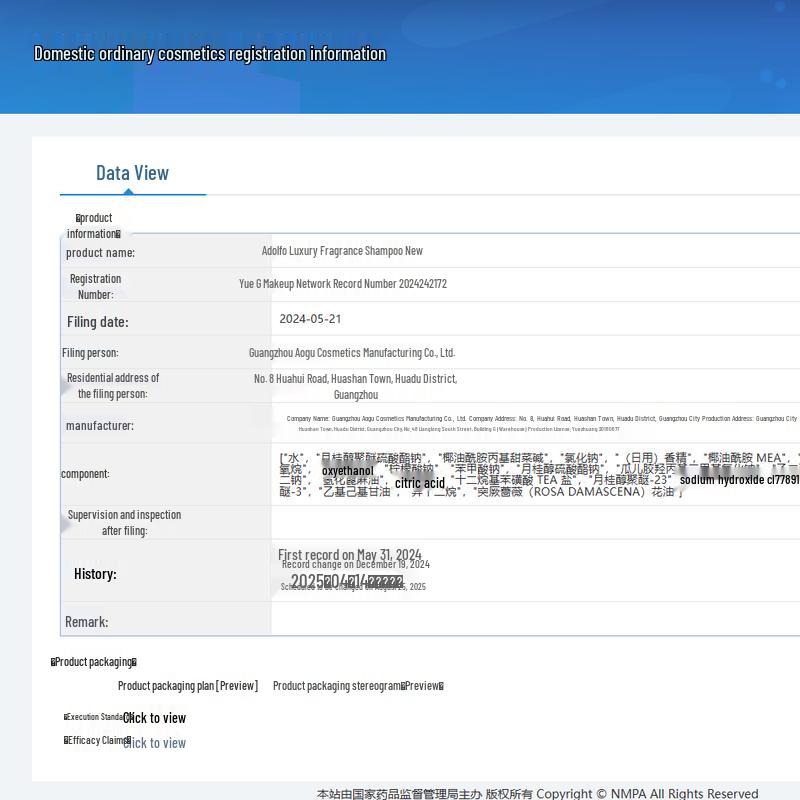
Task: Click Guangzhou Aogu Cosmetics filing person value
Action: click(352, 353)
